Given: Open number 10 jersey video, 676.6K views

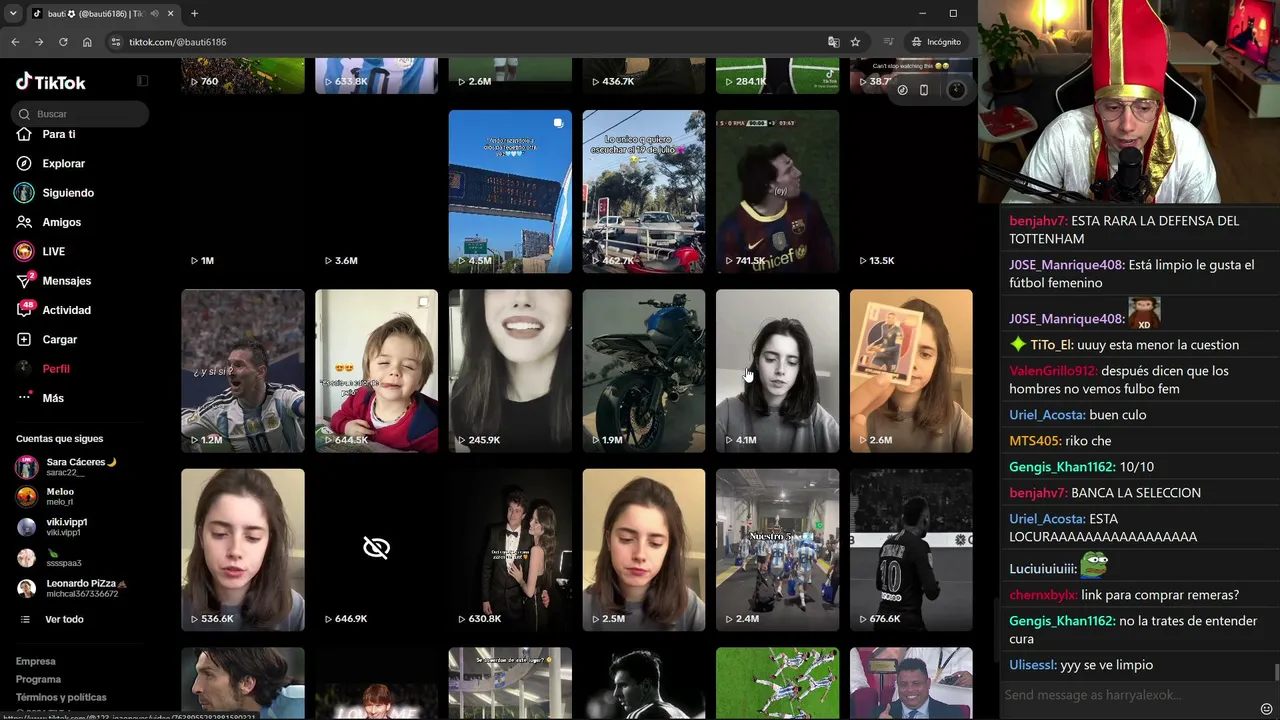Looking at the screenshot, I should 911,550.
